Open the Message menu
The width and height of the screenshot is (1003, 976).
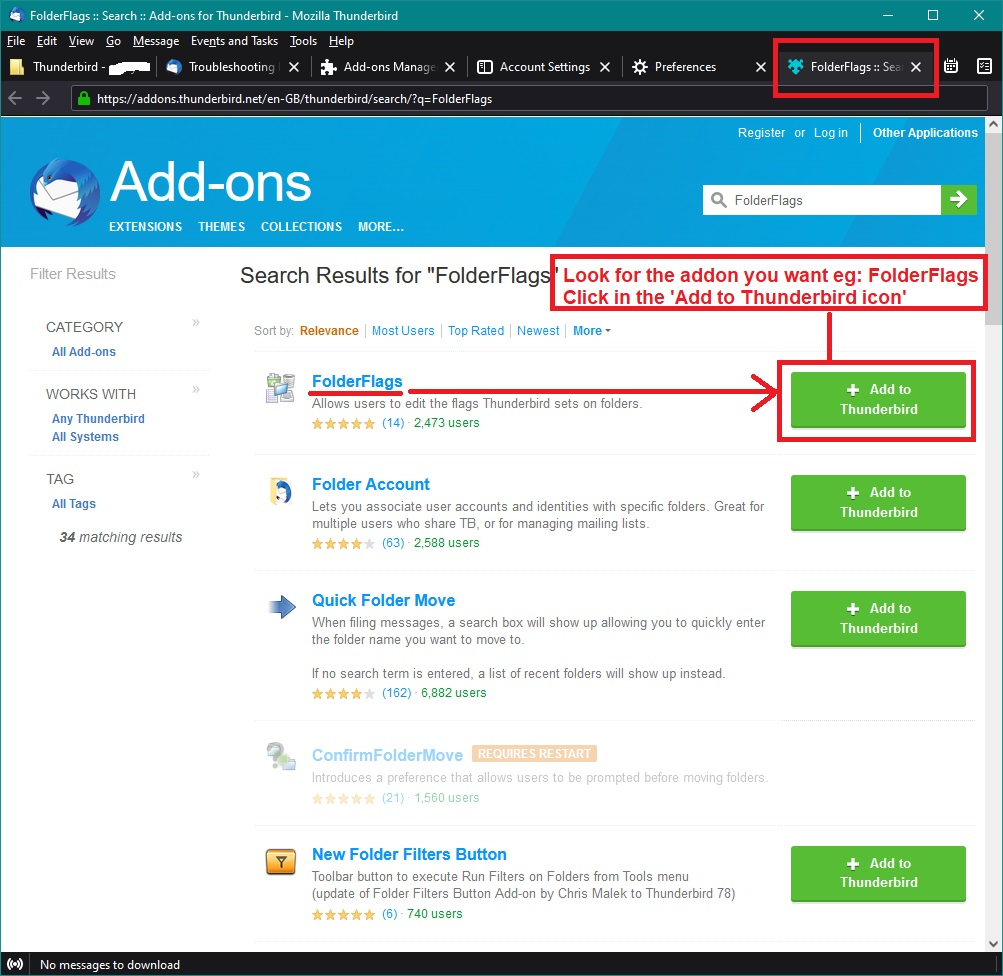pos(156,41)
